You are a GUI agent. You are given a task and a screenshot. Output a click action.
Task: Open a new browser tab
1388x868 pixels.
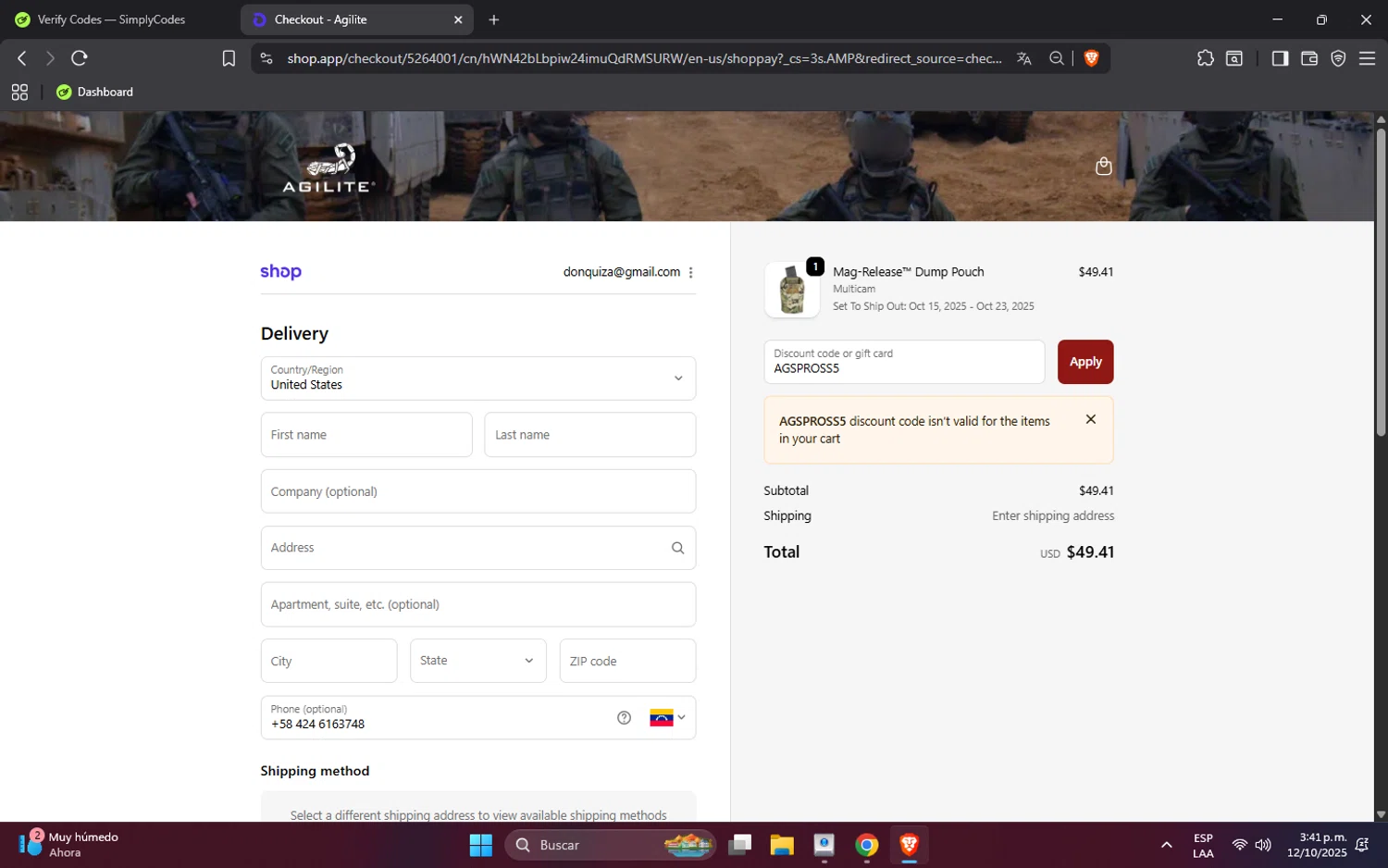pos(494,19)
